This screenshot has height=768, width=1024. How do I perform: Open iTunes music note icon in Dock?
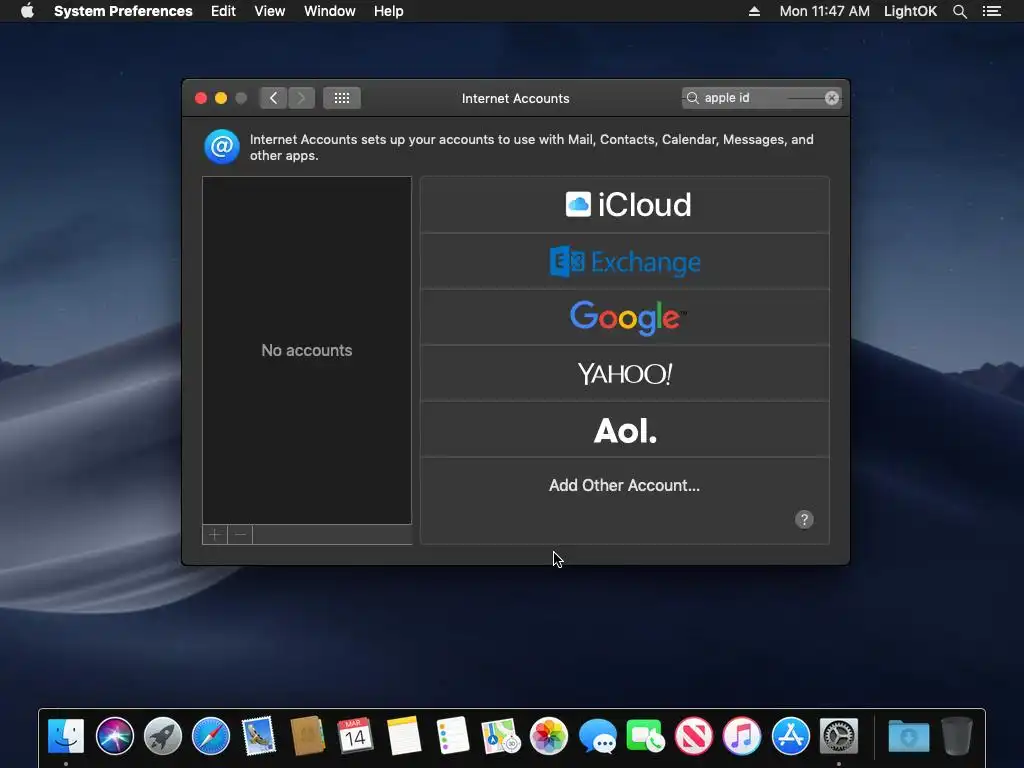click(x=742, y=736)
